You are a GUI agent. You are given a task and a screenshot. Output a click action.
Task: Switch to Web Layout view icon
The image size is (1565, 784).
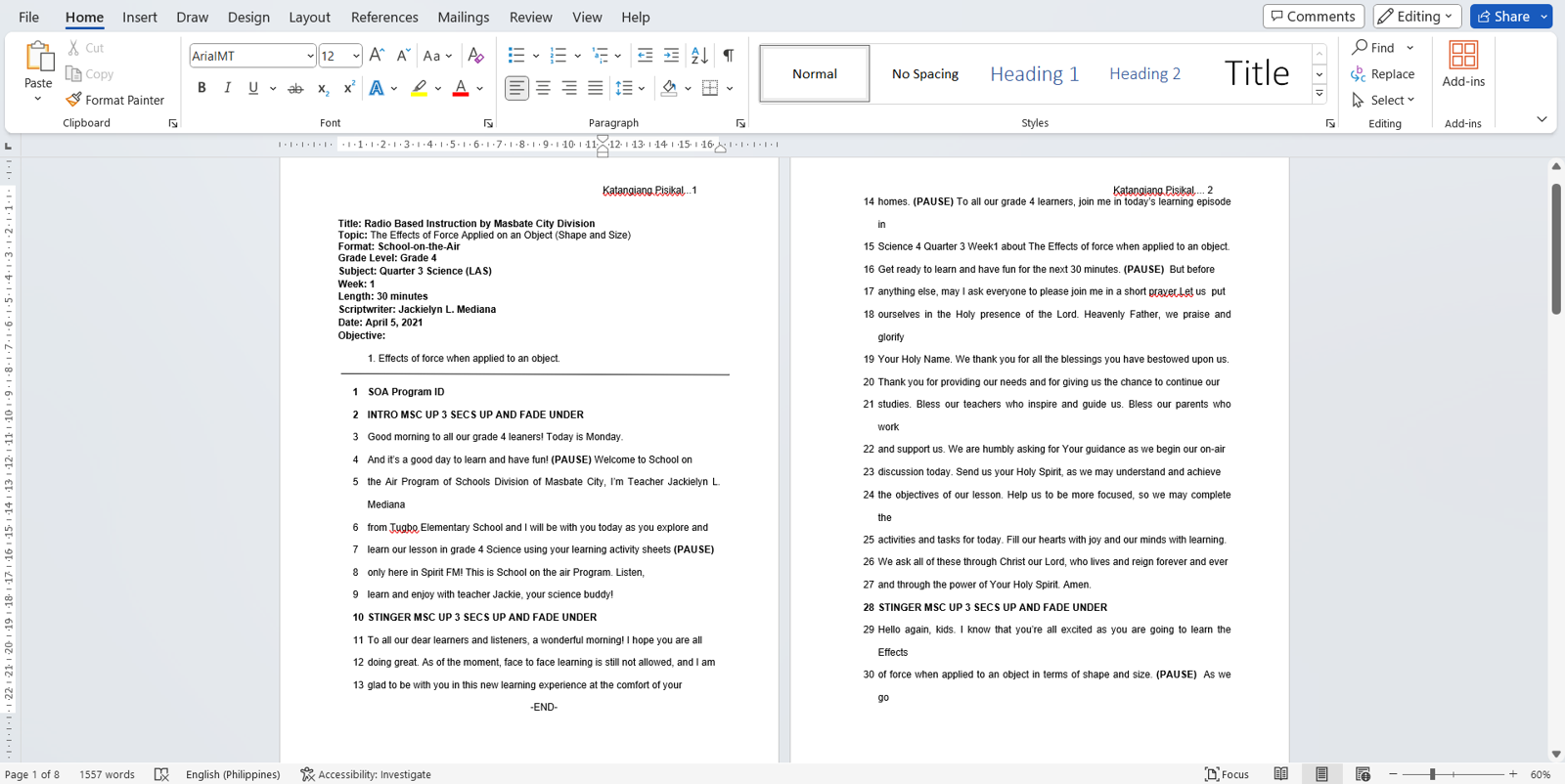click(x=1363, y=774)
